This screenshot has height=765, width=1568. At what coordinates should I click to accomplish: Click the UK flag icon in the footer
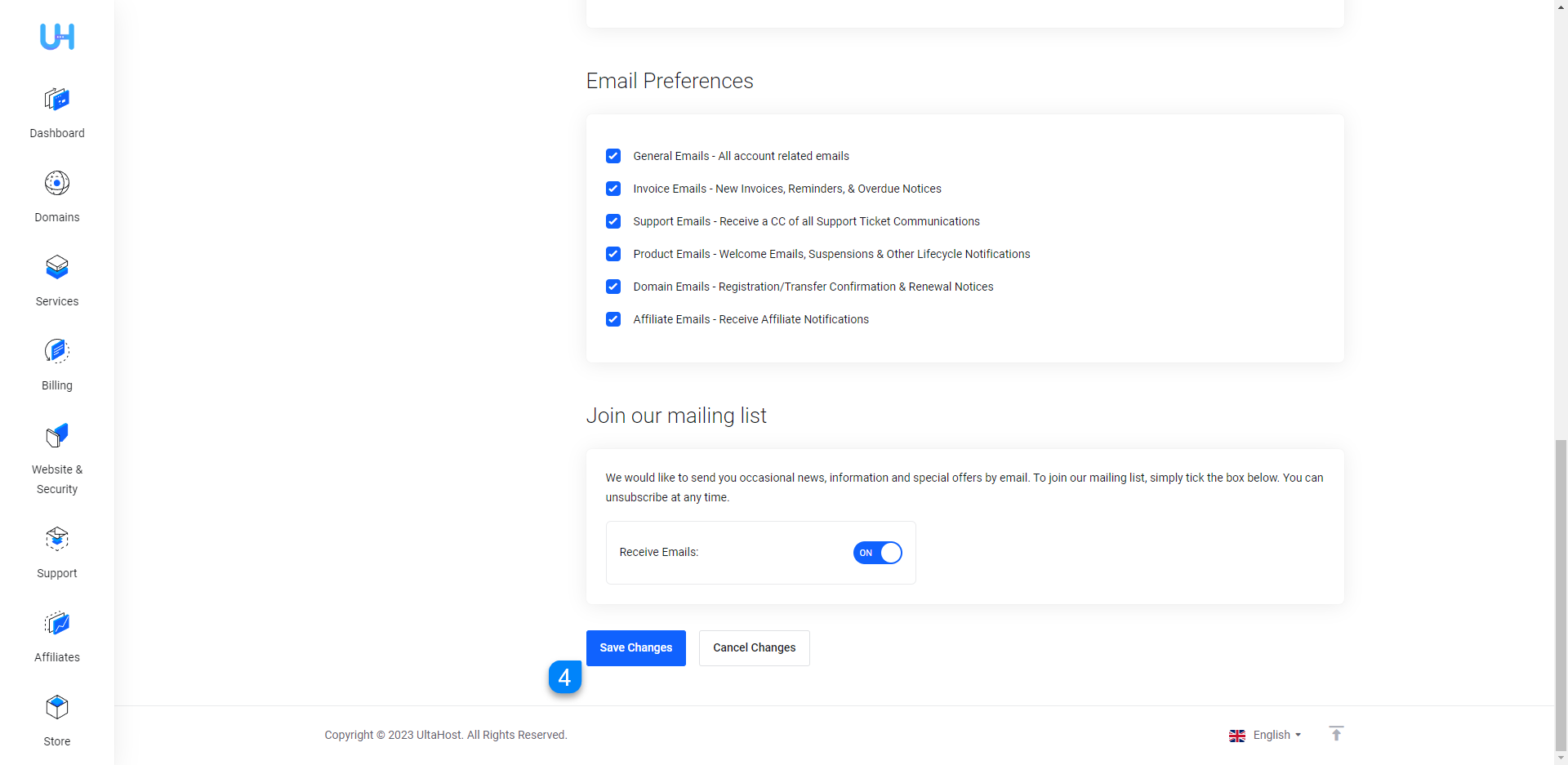coord(1237,736)
